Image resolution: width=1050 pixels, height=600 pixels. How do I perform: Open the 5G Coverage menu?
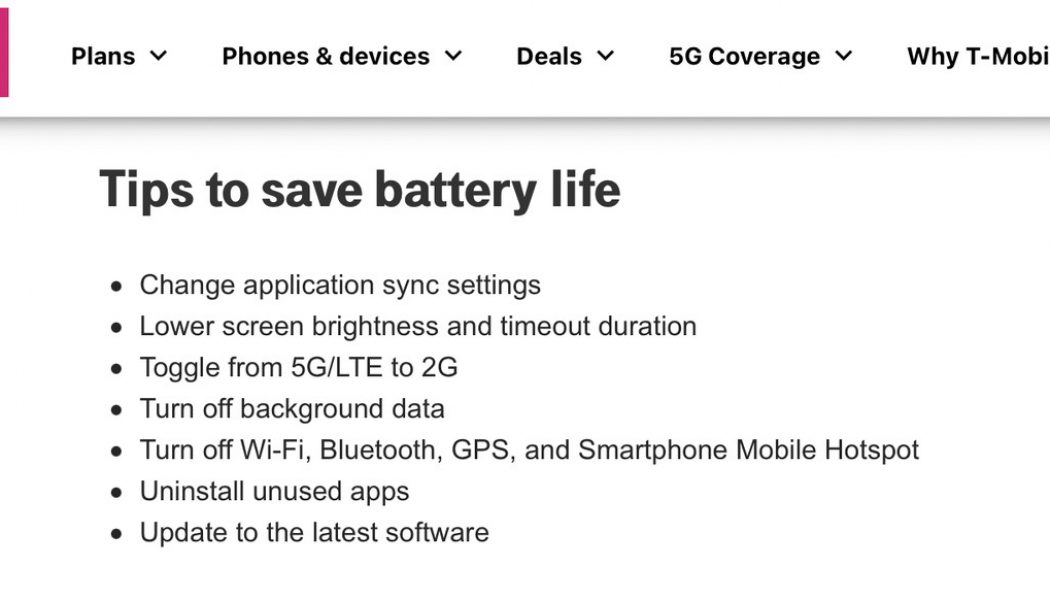click(x=743, y=57)
